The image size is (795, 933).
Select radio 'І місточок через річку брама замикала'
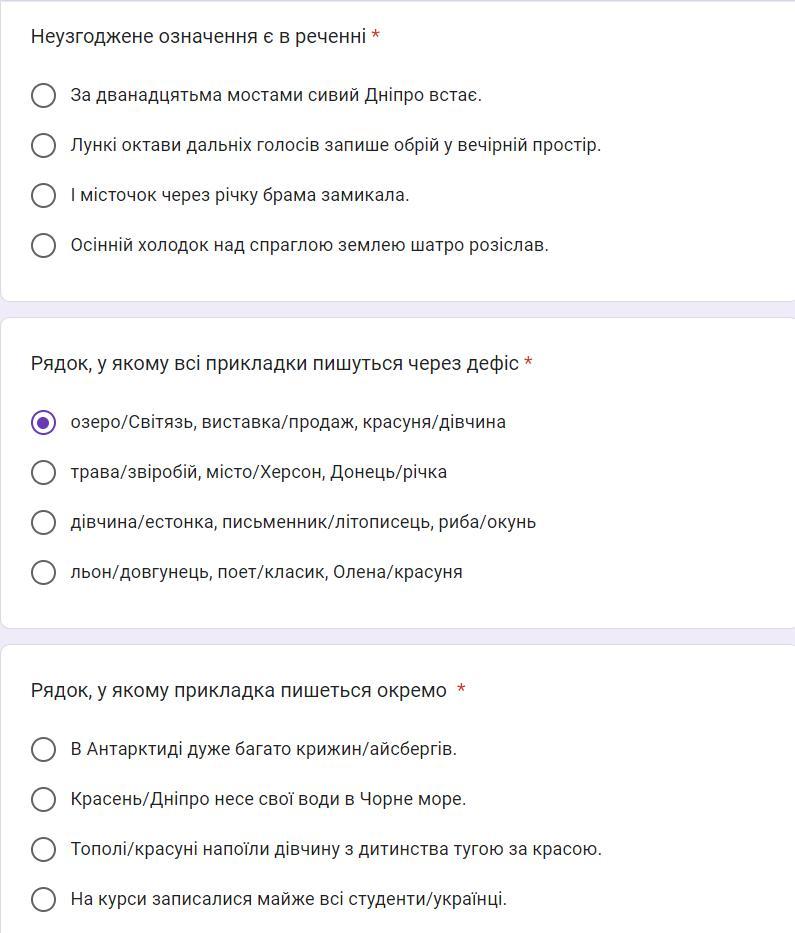pyautogui.click(x=43, y=195)
